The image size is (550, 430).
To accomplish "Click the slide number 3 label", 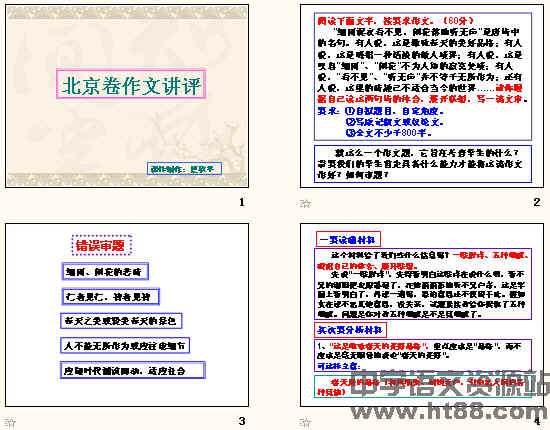I will click(242, 421).
